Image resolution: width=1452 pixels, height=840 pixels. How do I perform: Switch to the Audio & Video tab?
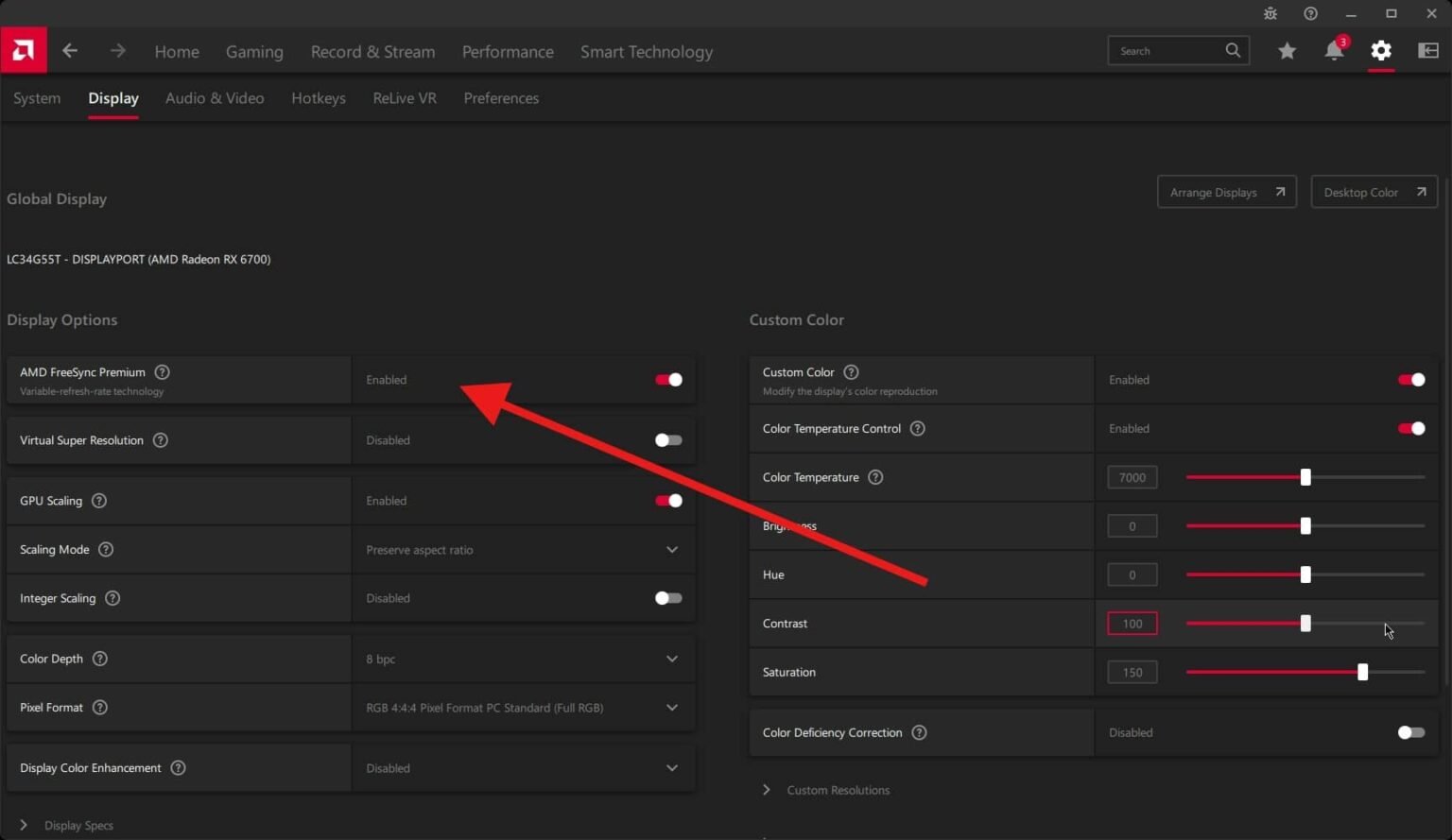[x=215, y=97]
